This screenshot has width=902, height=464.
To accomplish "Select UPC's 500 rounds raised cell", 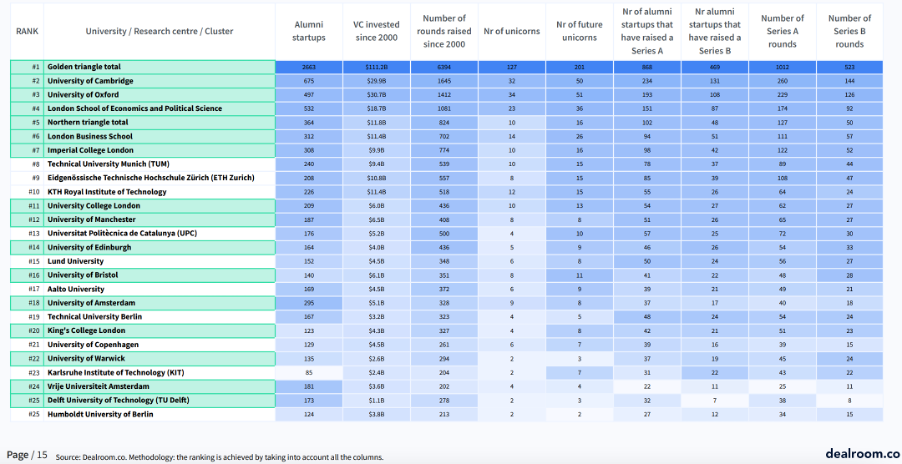I will (444, 233).
